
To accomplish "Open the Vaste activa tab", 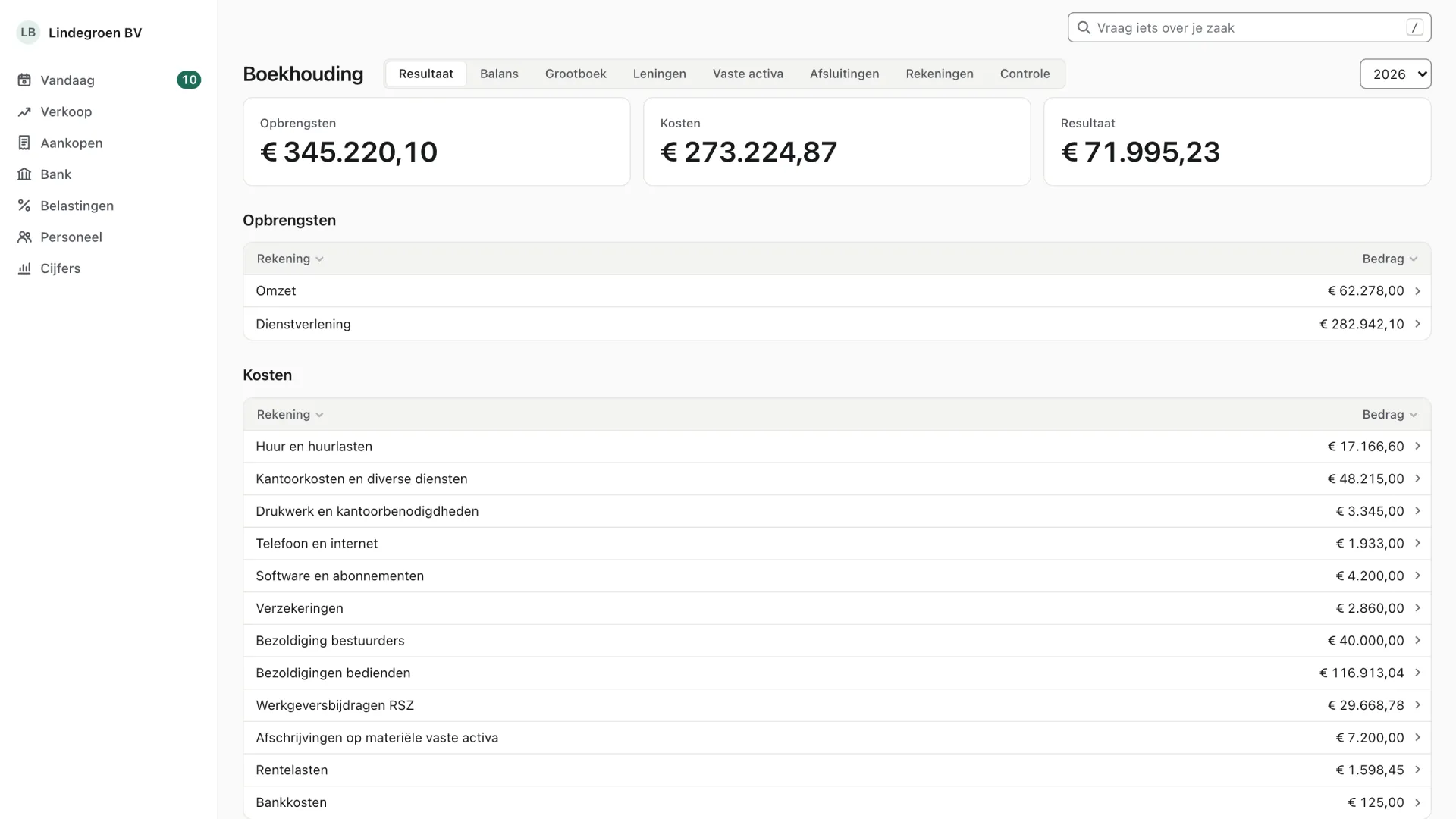I will point(748,74).
